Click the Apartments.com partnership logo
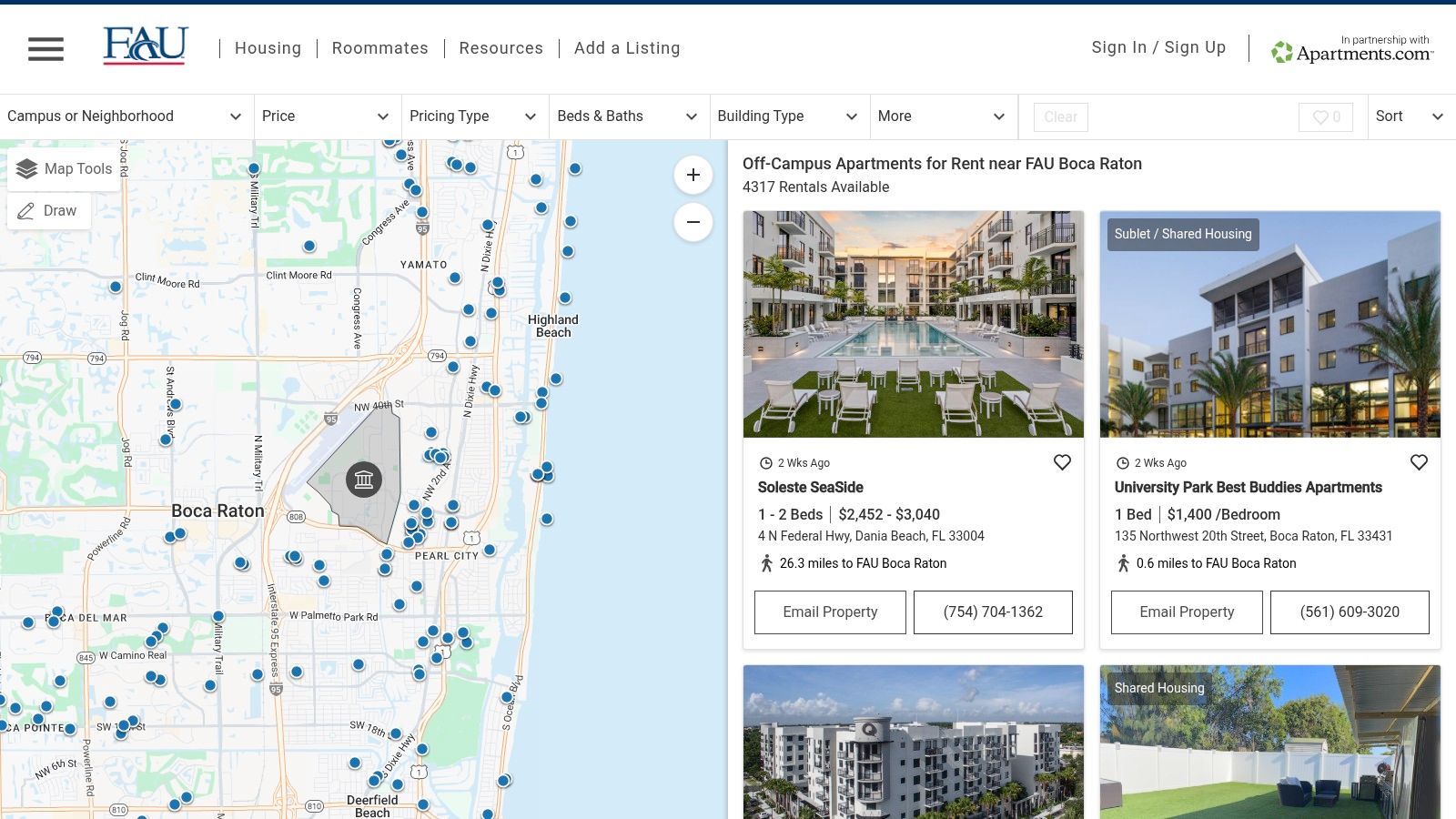This screenshot has width=1456, height=819. coord(1352,48)
